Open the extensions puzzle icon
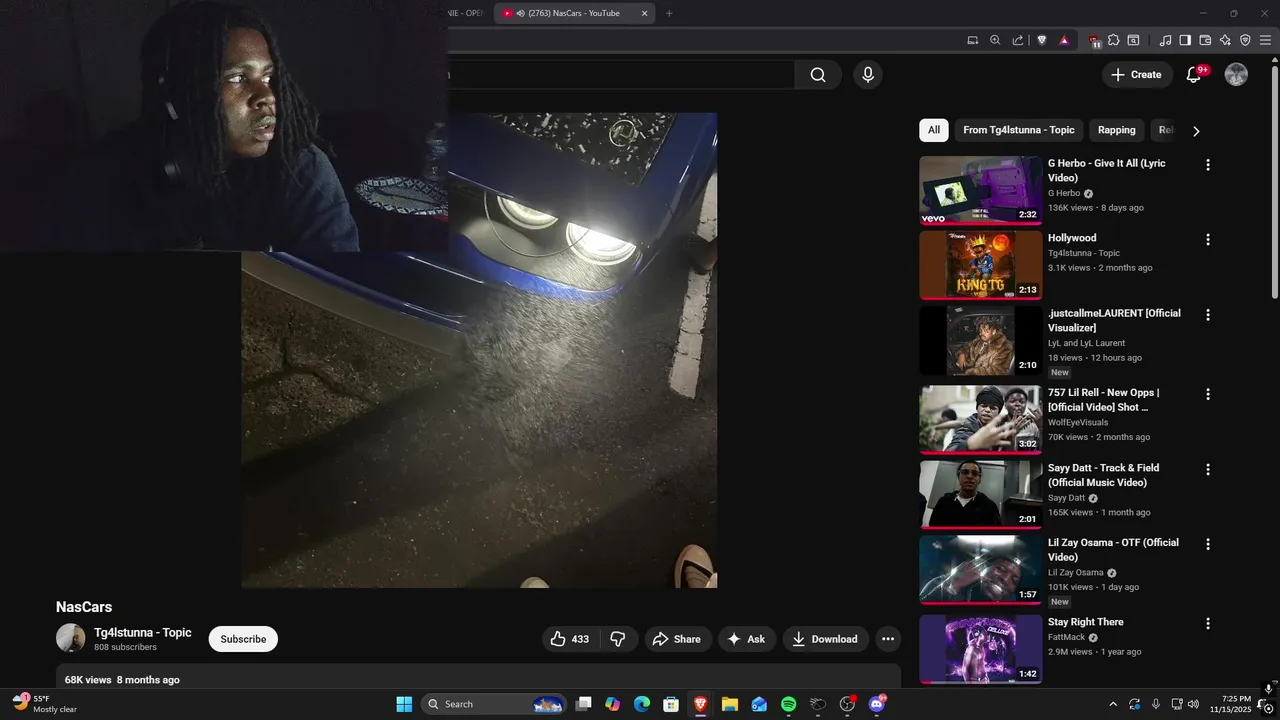The image size is (1280, 720). coord(1114,40)
